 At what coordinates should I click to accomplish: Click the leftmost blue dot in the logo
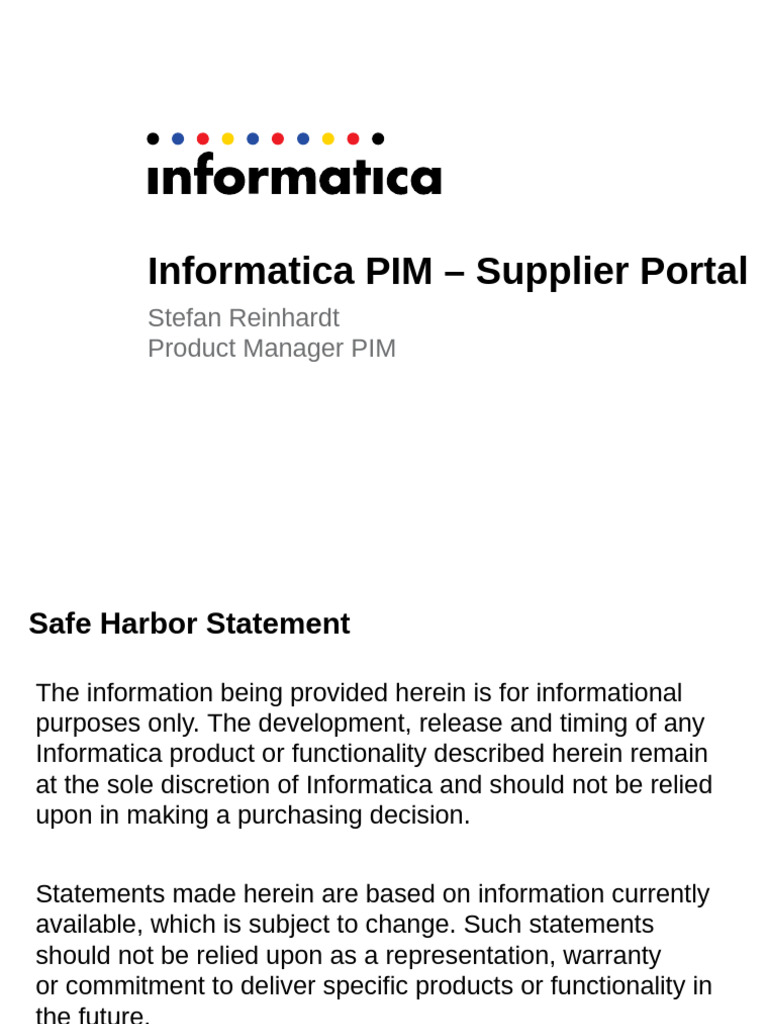click(x=178, y=138)
